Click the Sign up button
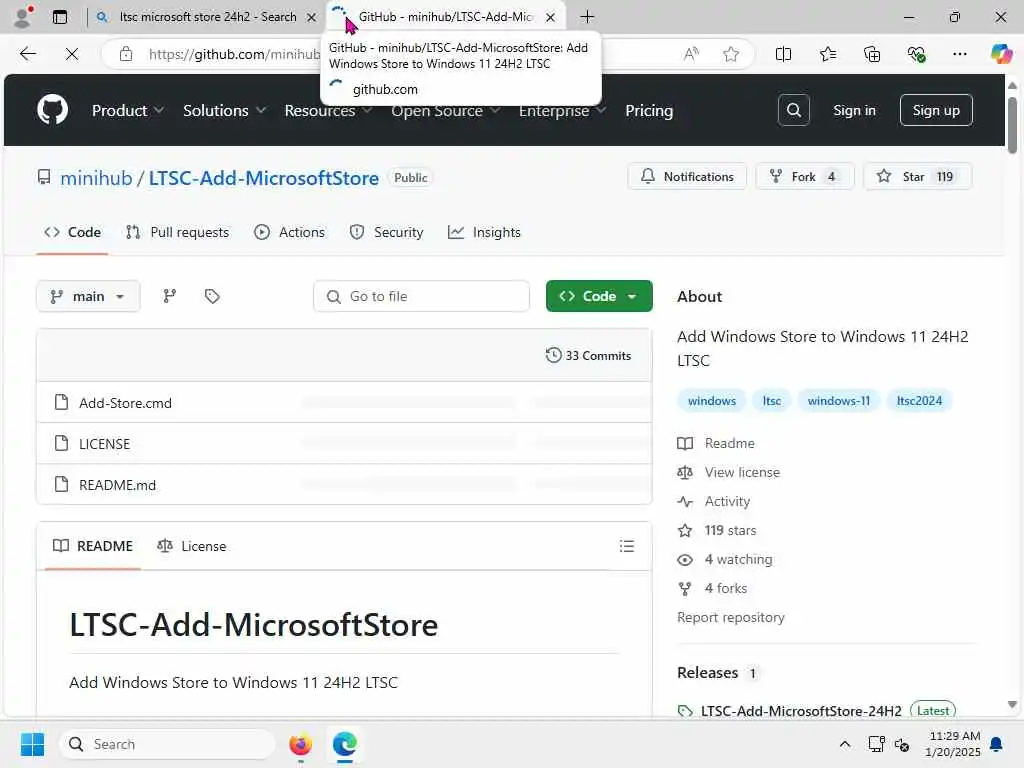 coord(936,110)
